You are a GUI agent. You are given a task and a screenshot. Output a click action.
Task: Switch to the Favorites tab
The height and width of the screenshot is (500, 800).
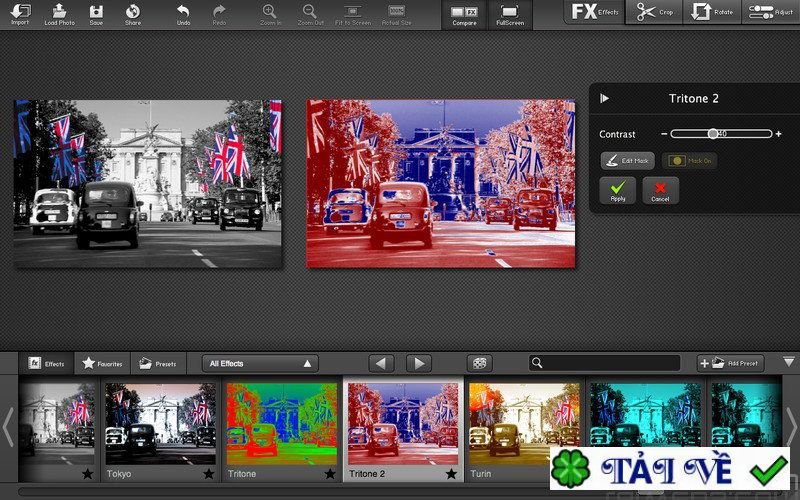coord(103,363)
